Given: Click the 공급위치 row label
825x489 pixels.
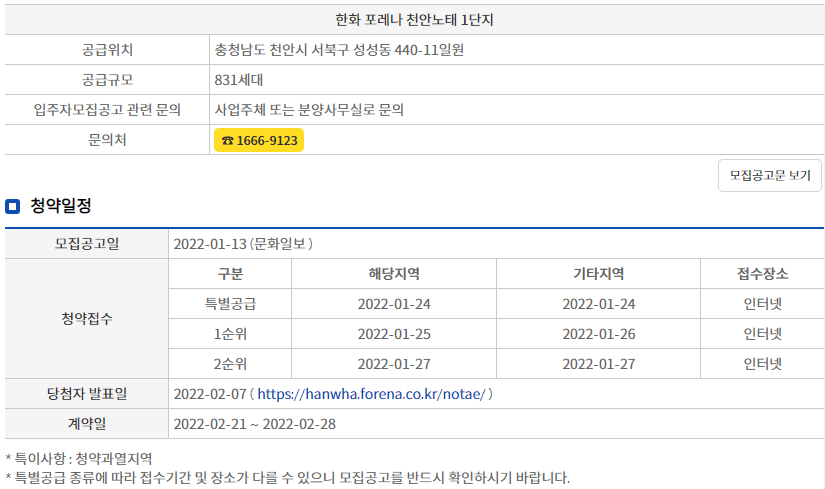Looking at the screenshot, I should click(107, 50).
